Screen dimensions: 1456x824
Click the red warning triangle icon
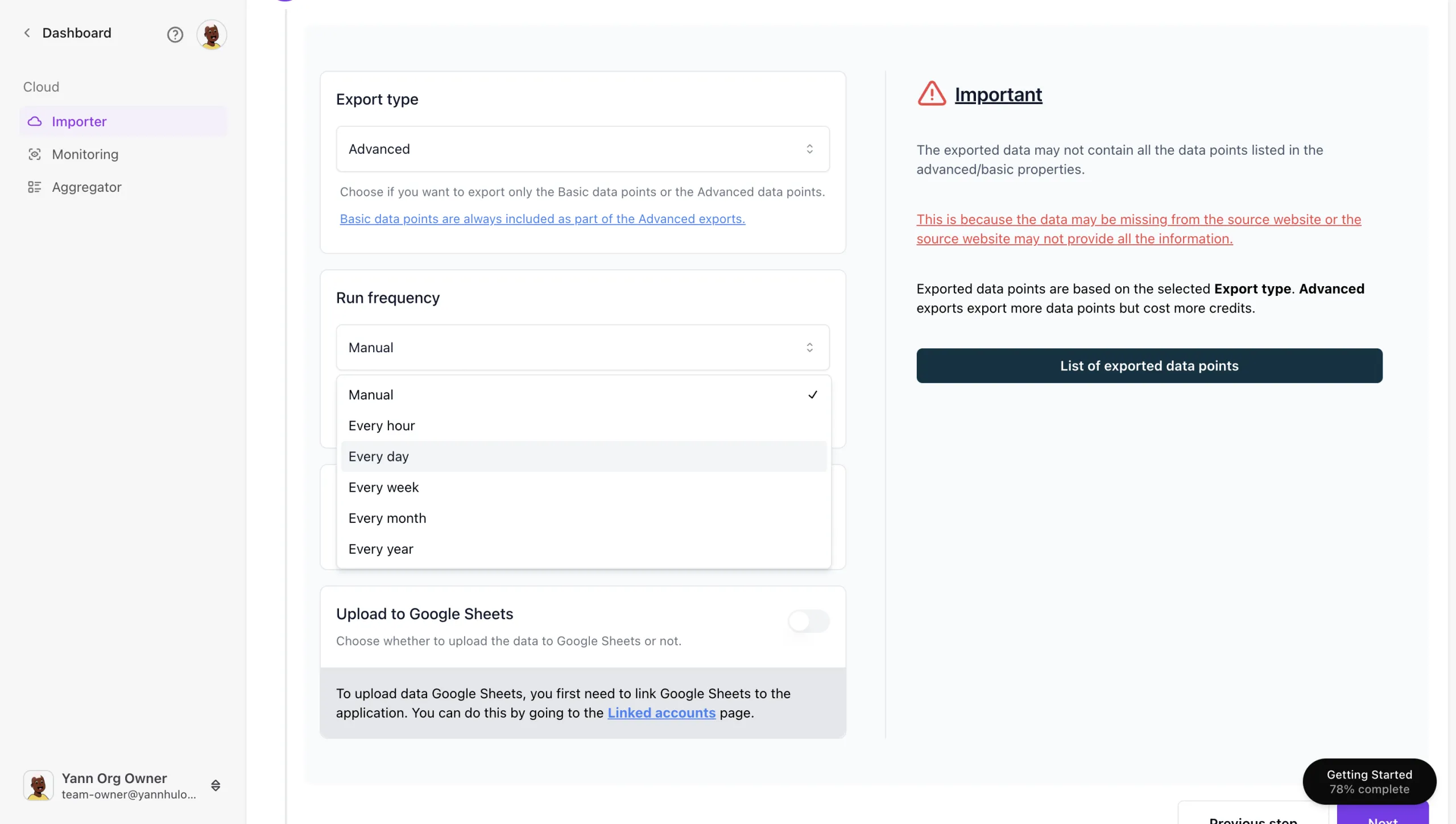932,94
